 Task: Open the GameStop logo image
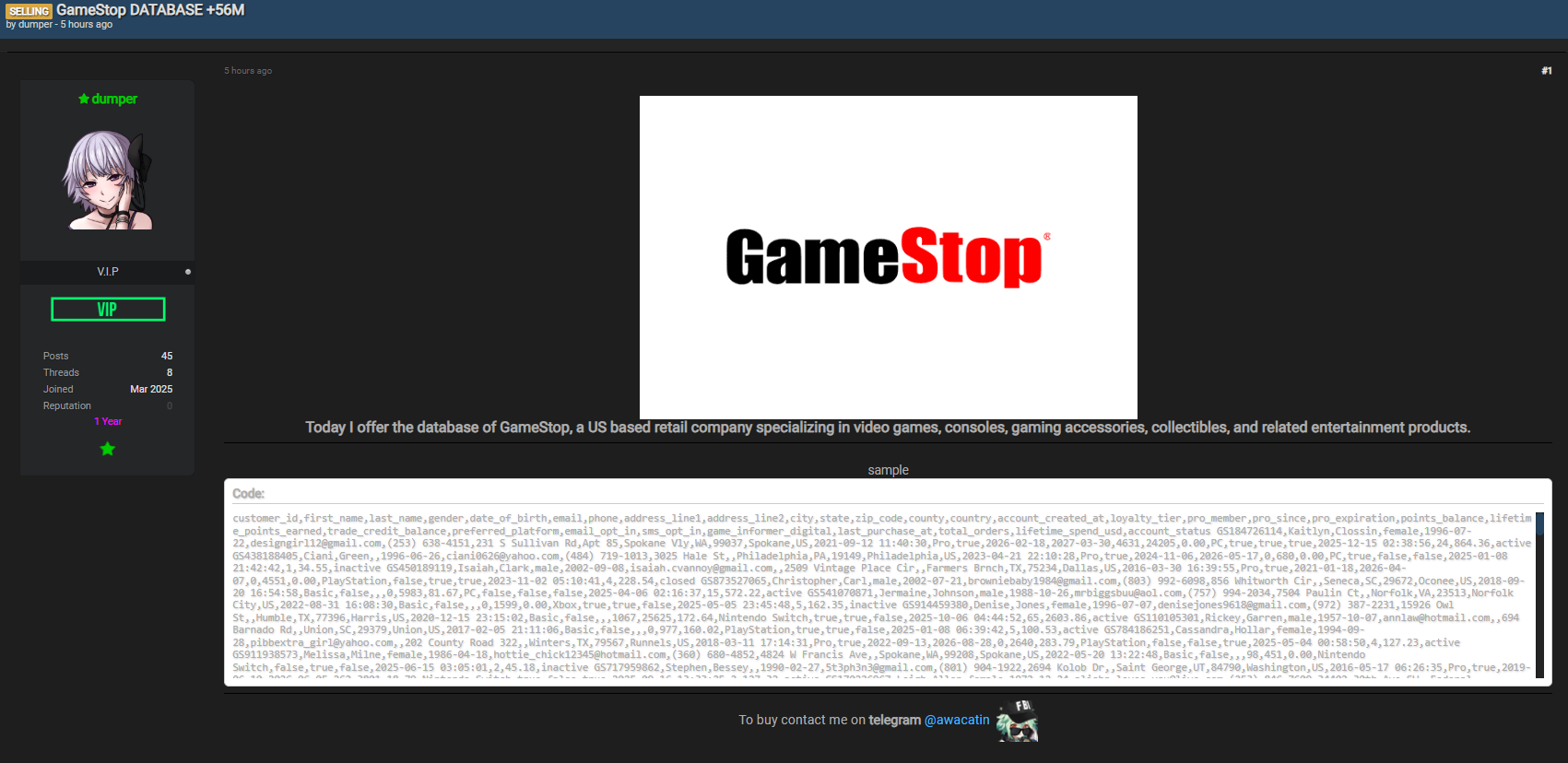[889, 257]
